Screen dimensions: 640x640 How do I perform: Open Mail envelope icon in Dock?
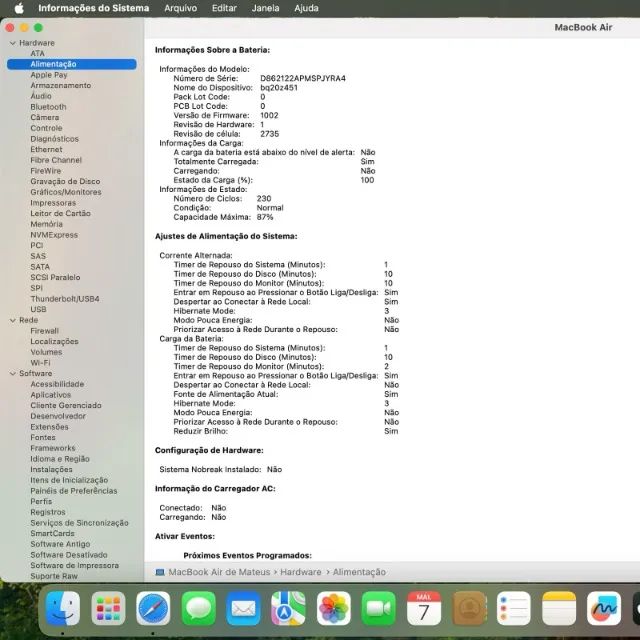click(243, 608)
